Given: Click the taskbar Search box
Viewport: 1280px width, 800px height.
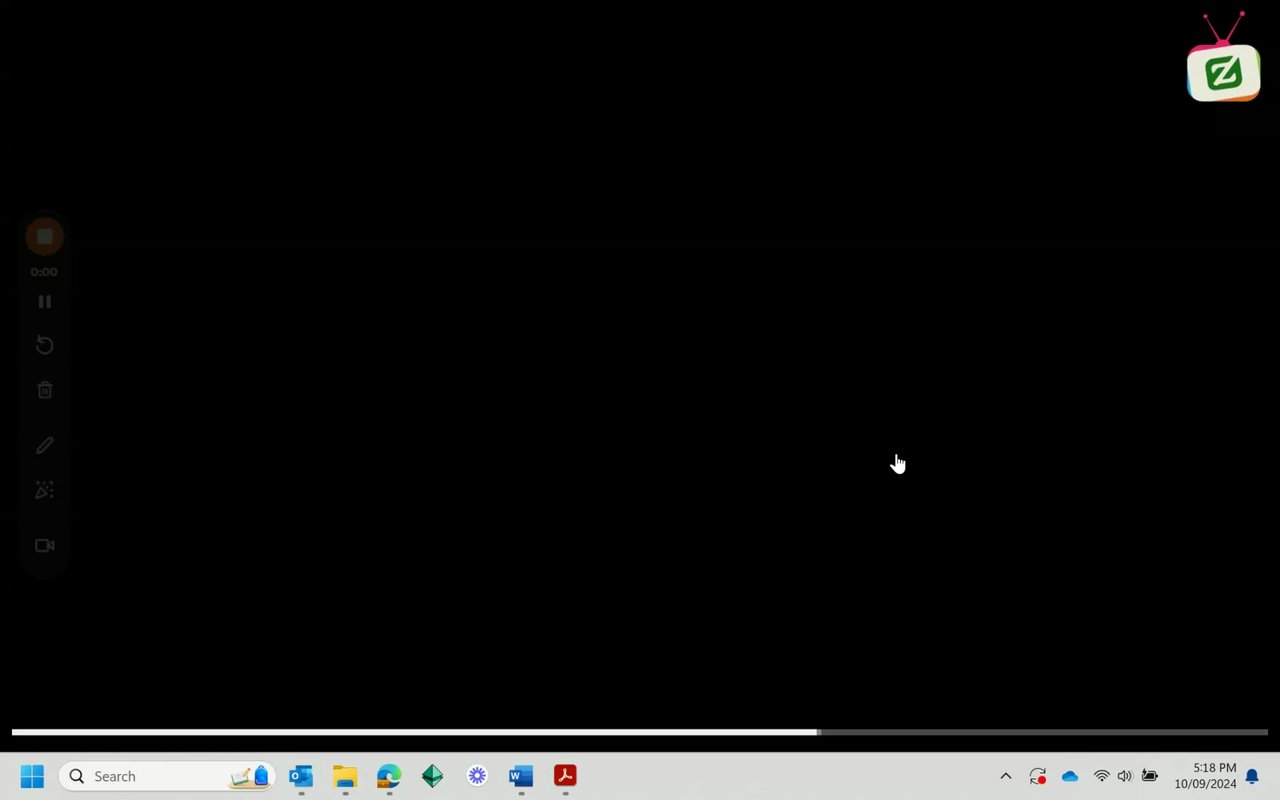Looking at the screenshot, I should 167,776.
